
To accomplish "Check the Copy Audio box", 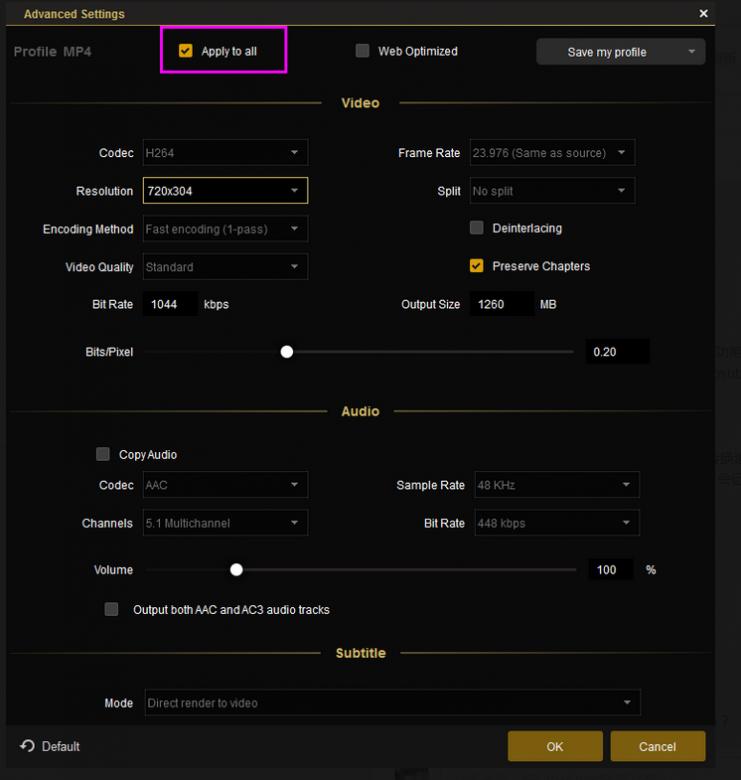I will 103,454.
